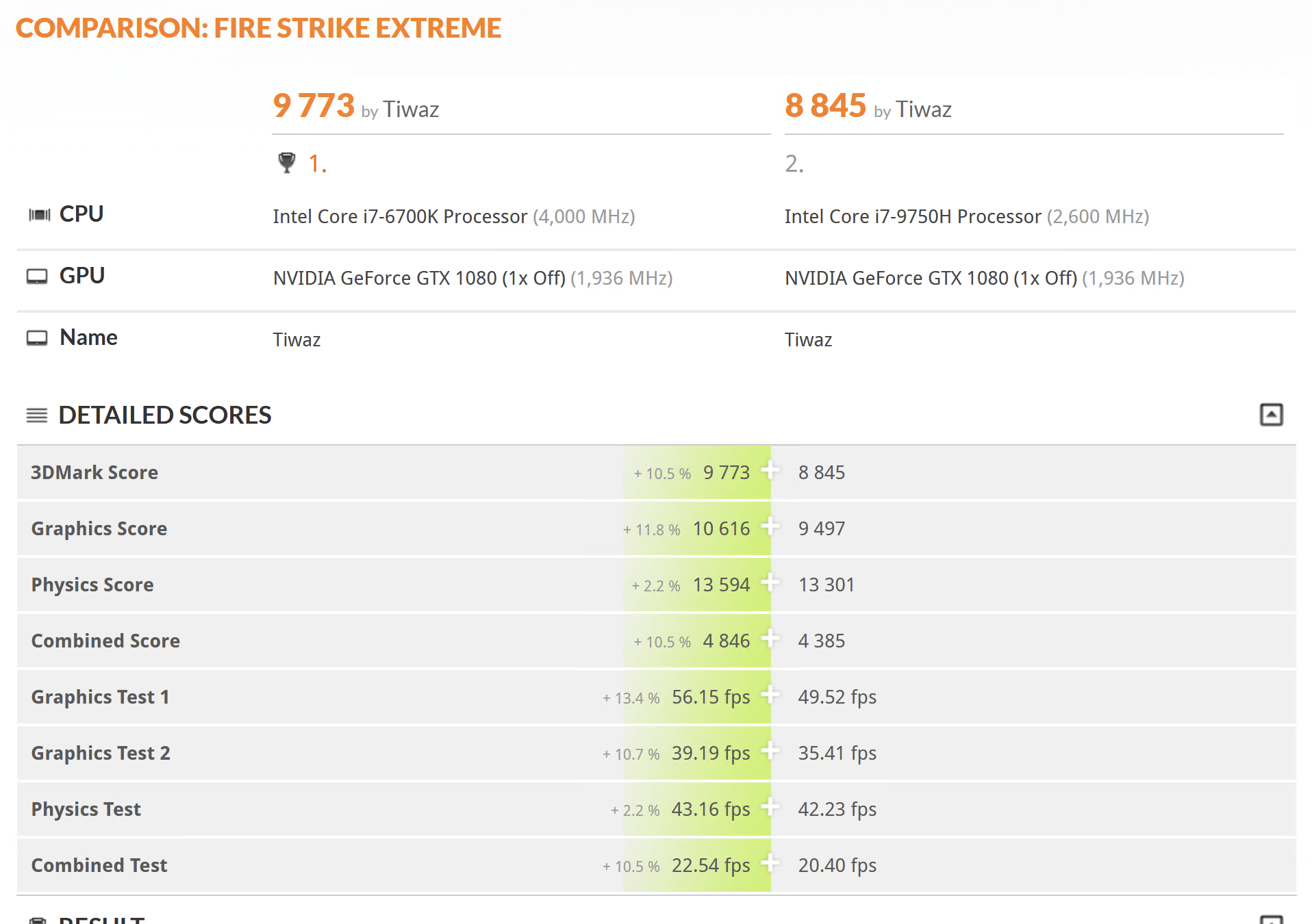Click the trophy icon beside rank 1
The height and width of the screenshot is (924, 1312).
[286, 163]
